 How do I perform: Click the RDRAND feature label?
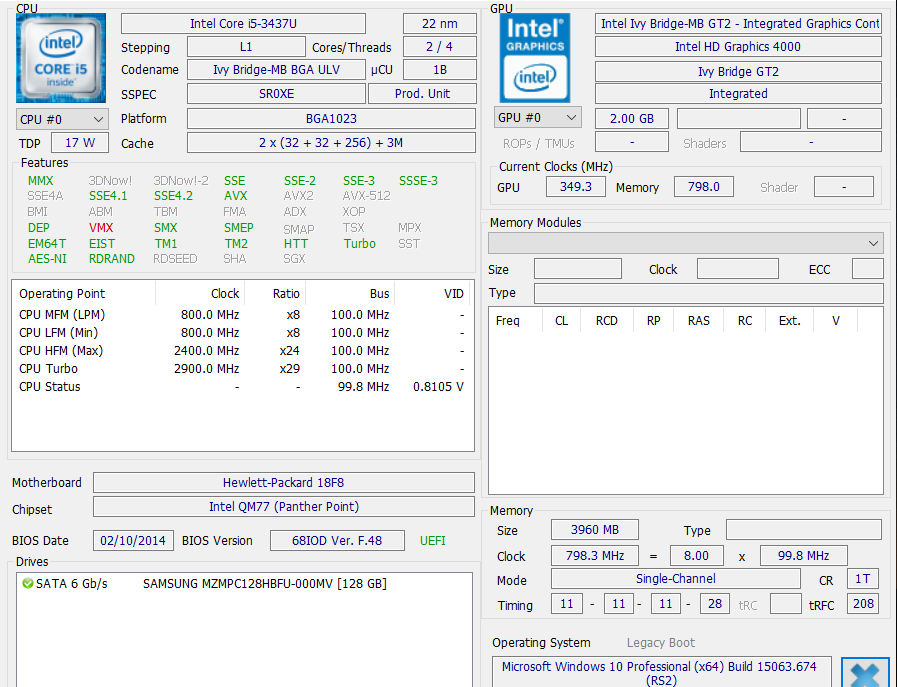point(112,259)
